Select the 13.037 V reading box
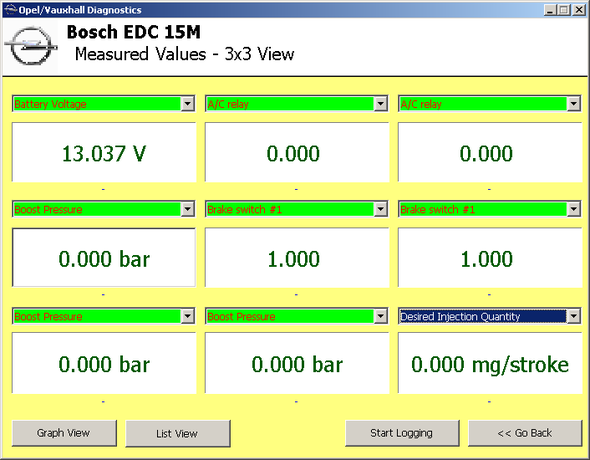Image resolution: width=590 pixels, height=460 pixels. click(x=104, y=152)
